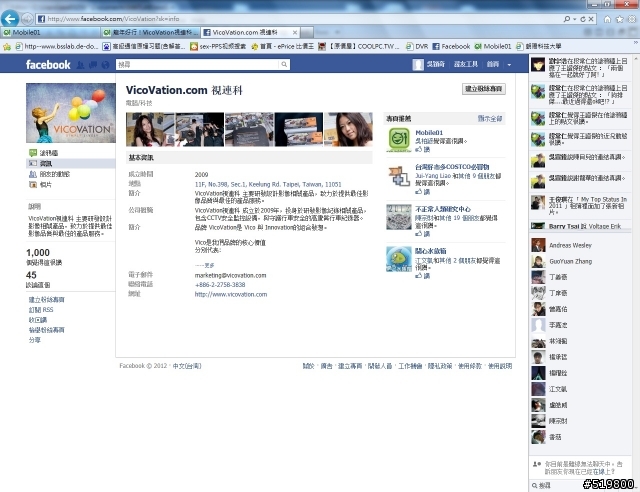The image size is (640, 492).
Task: Click phone number +886-2-2758-3838
Action: [220, 285]
